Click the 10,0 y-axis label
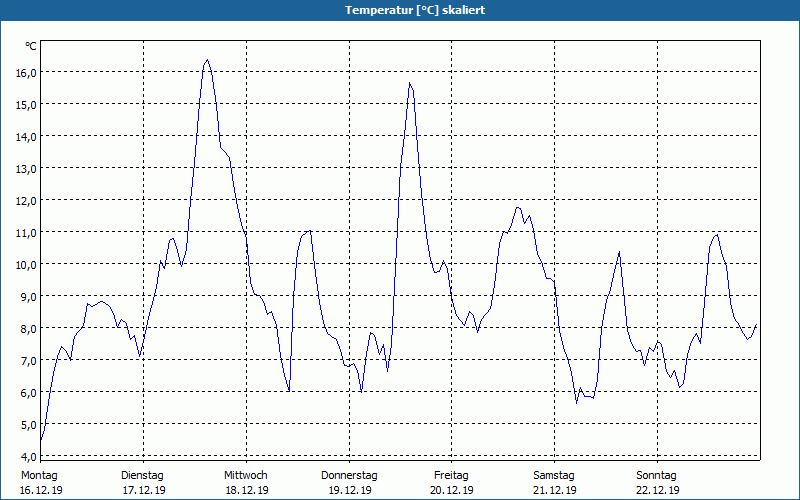Image resolution: width=800 pixels, height=500 pixels. (26, 265)
